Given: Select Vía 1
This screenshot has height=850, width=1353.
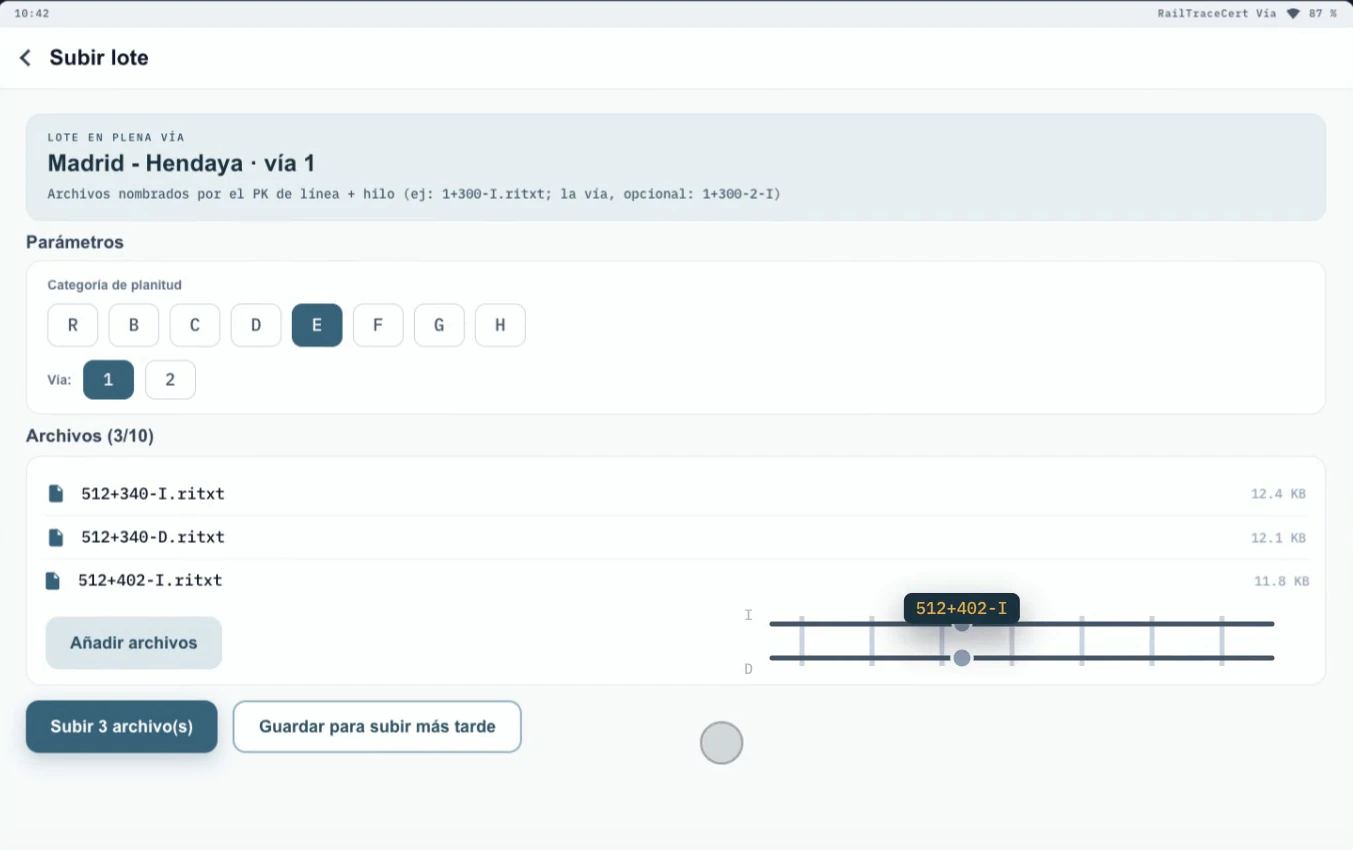Looking at the screenshot, I should coord(108,380).
